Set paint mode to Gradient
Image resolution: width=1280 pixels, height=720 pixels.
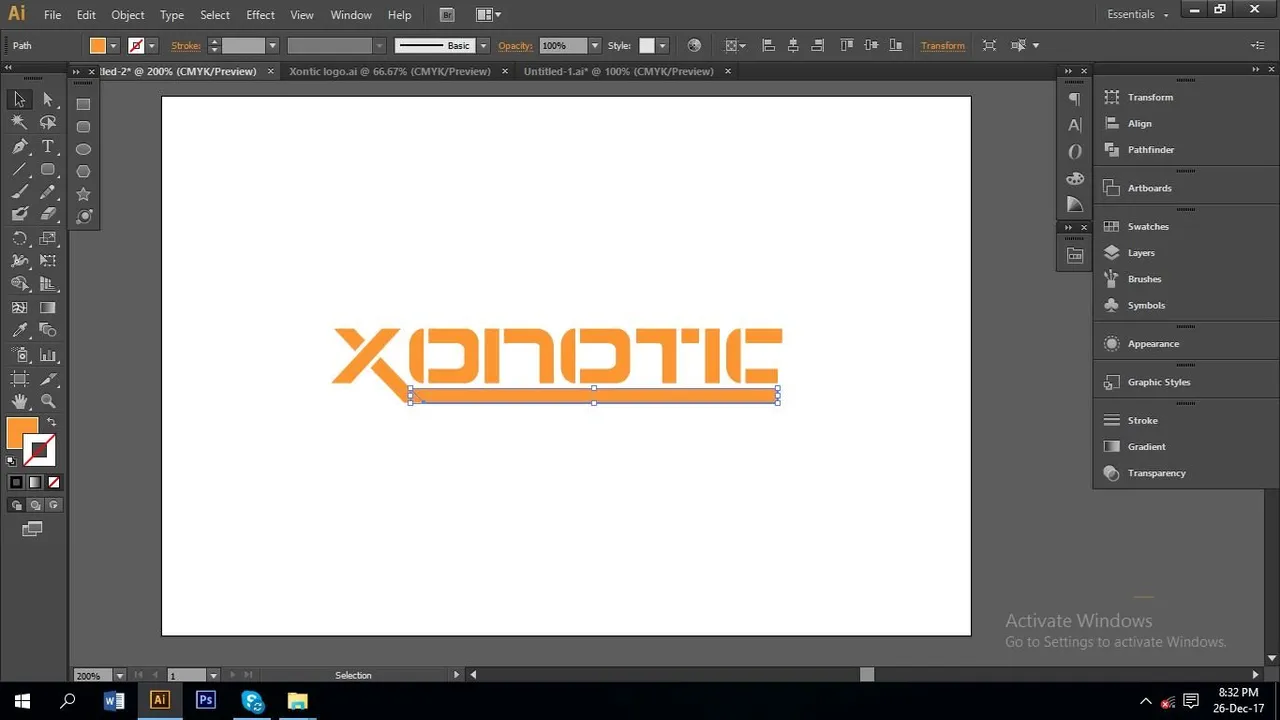click(x=35, y=482)
